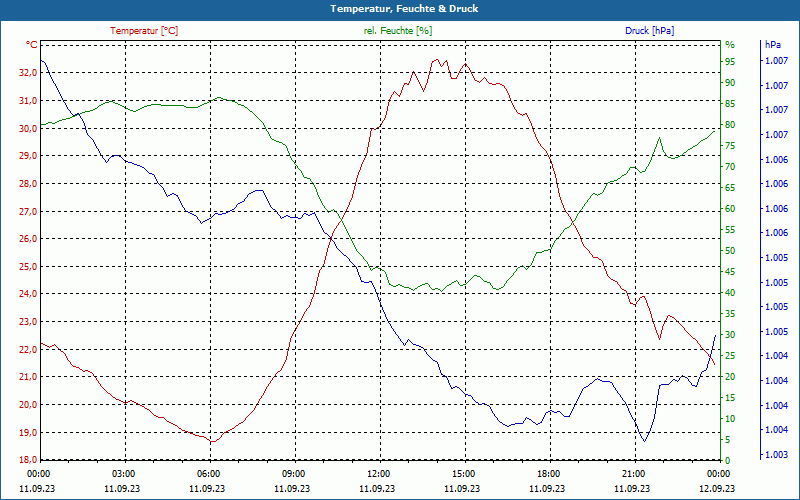Click the 19,0 temperature axis value
The width and height of the screenshot is (800, 500).
28,433
